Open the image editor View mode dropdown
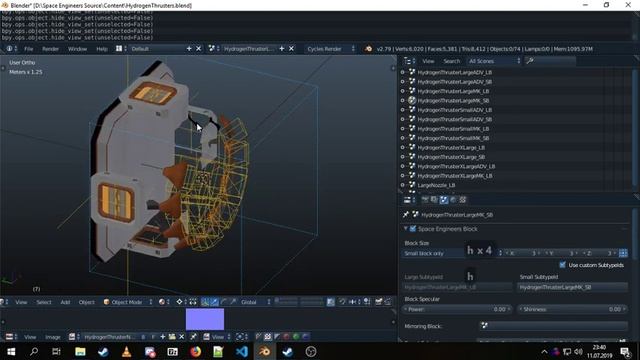The height and width of the screenshot is (360, 640). [217, 337]
